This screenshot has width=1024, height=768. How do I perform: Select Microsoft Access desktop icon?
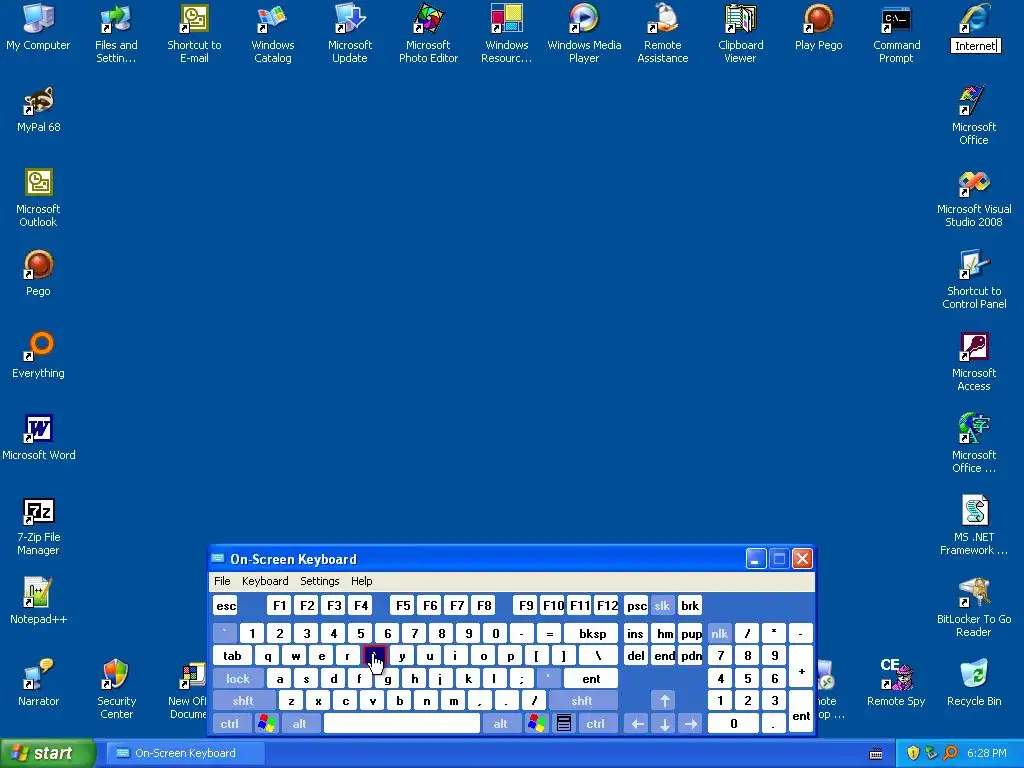[974, 361]
